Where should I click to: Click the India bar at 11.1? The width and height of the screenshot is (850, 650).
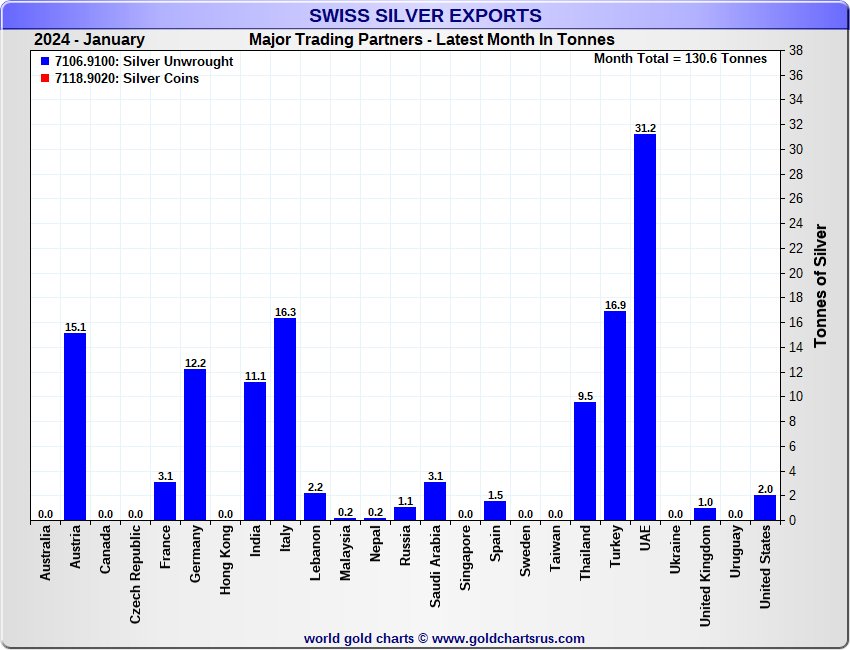[x=255, y=452]
